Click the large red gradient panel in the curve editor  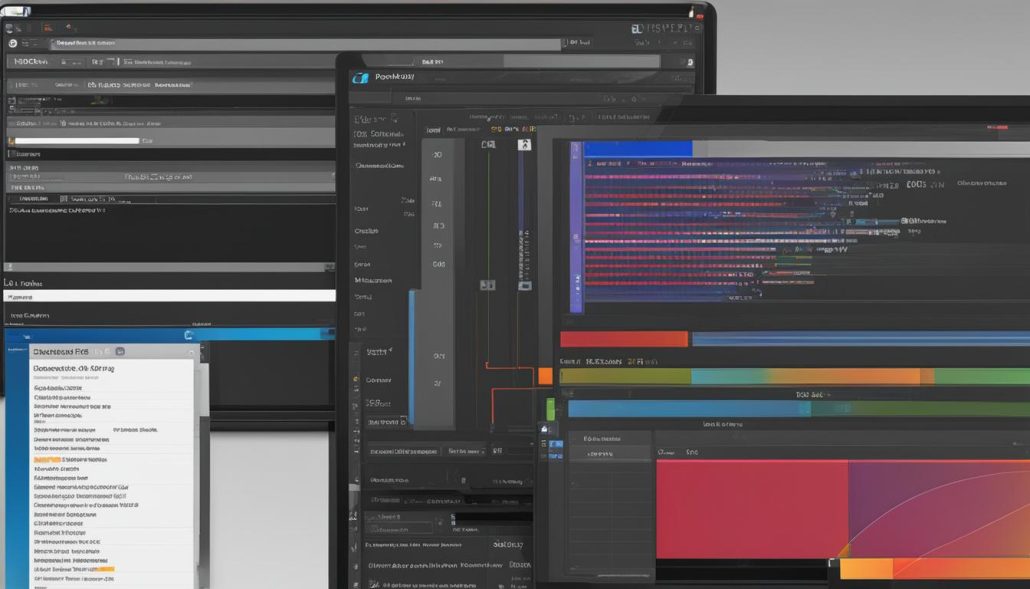pyautogui.click(x=752, y=510)
